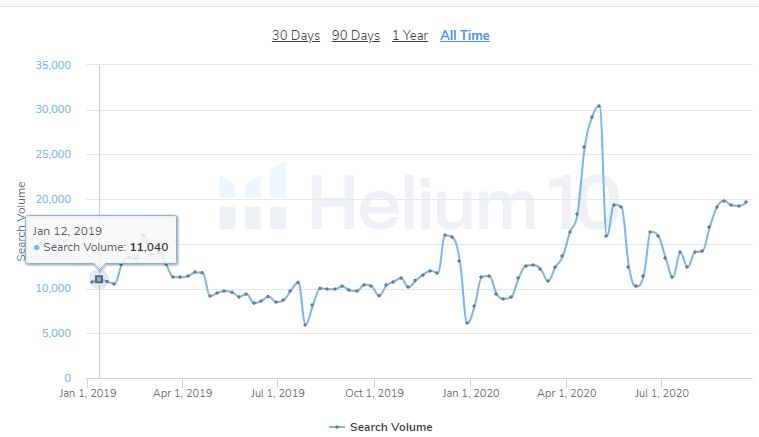Click the Jul 1, 2019 x-axis label
The image size is (759, 437).
point(278,395)
